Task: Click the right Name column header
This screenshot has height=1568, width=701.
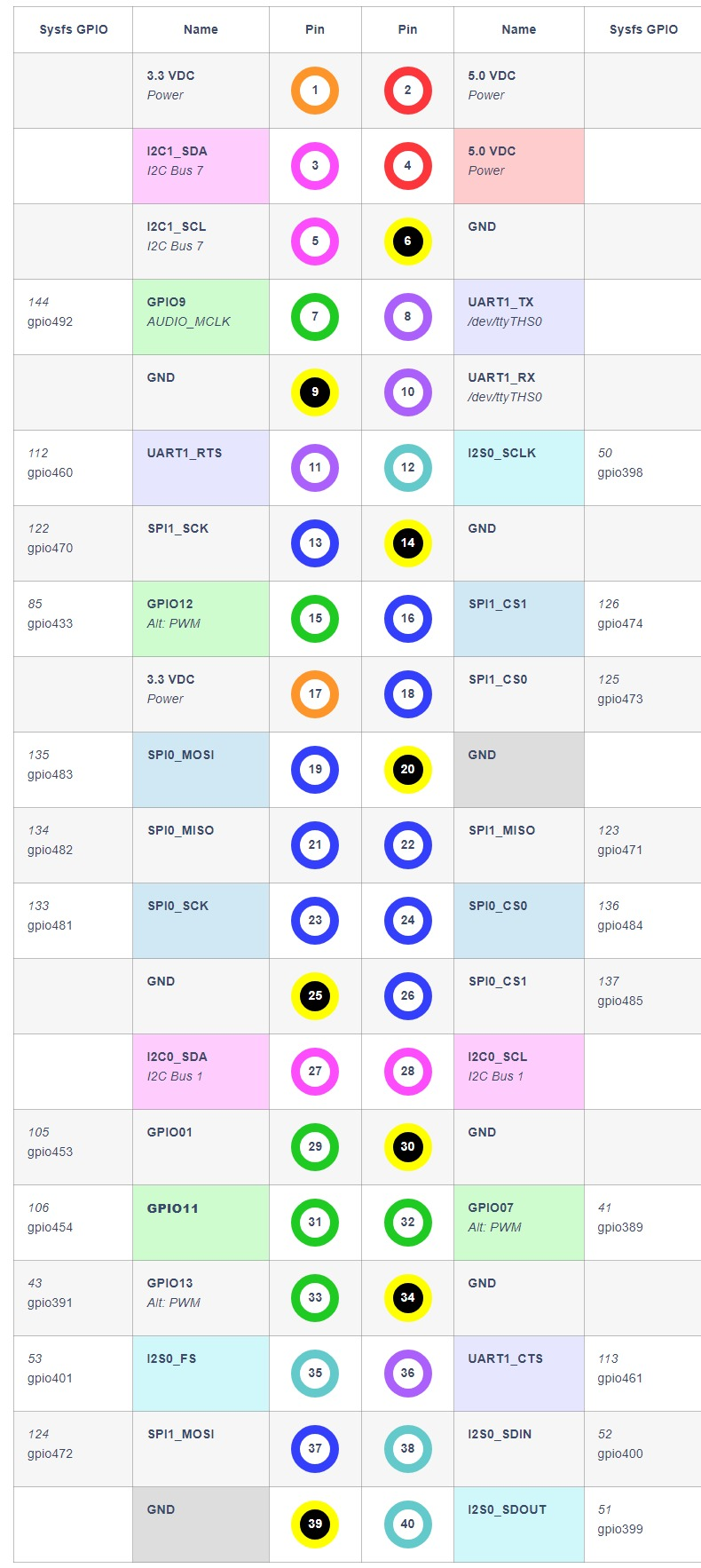Action: (518, 29)
